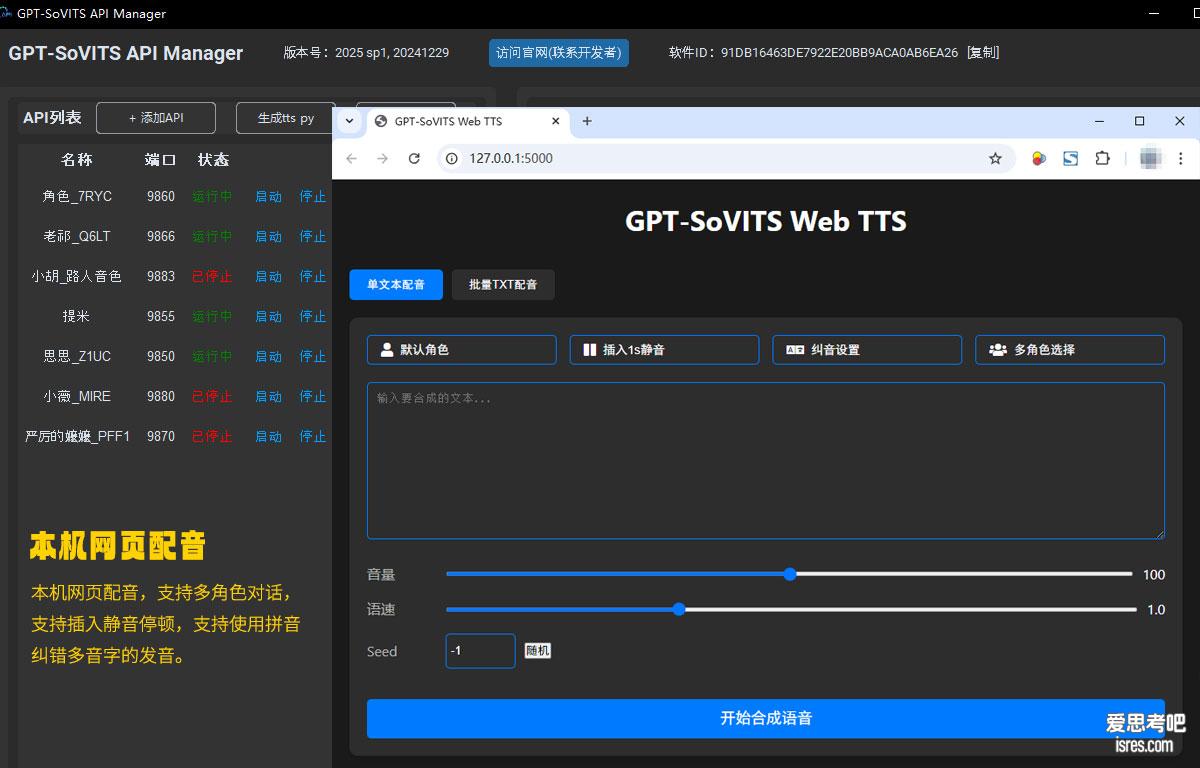The image size is (1200, 768).
Task: Open the browser profile avatar
Action: 1150,158
